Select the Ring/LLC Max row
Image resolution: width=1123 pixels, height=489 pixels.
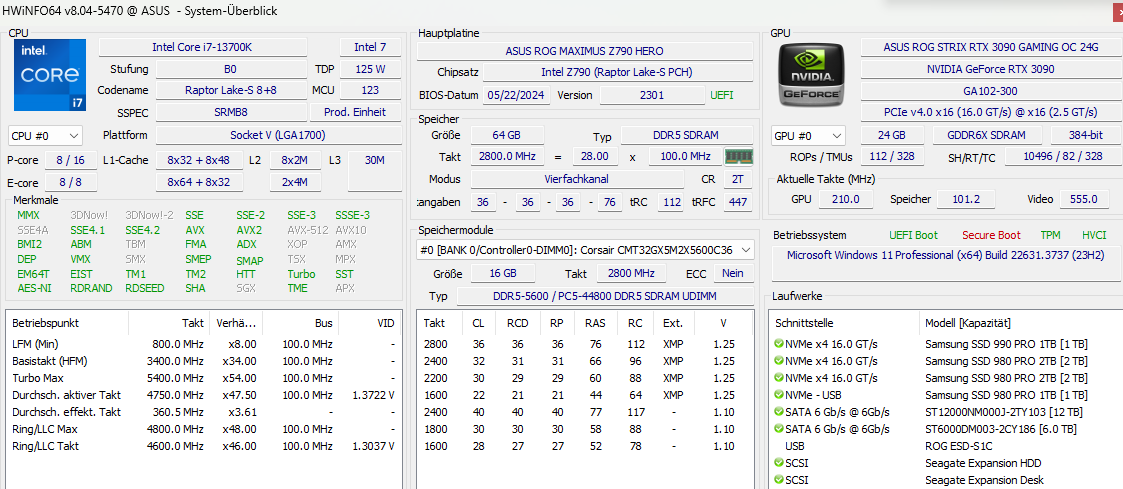(203, 429)
